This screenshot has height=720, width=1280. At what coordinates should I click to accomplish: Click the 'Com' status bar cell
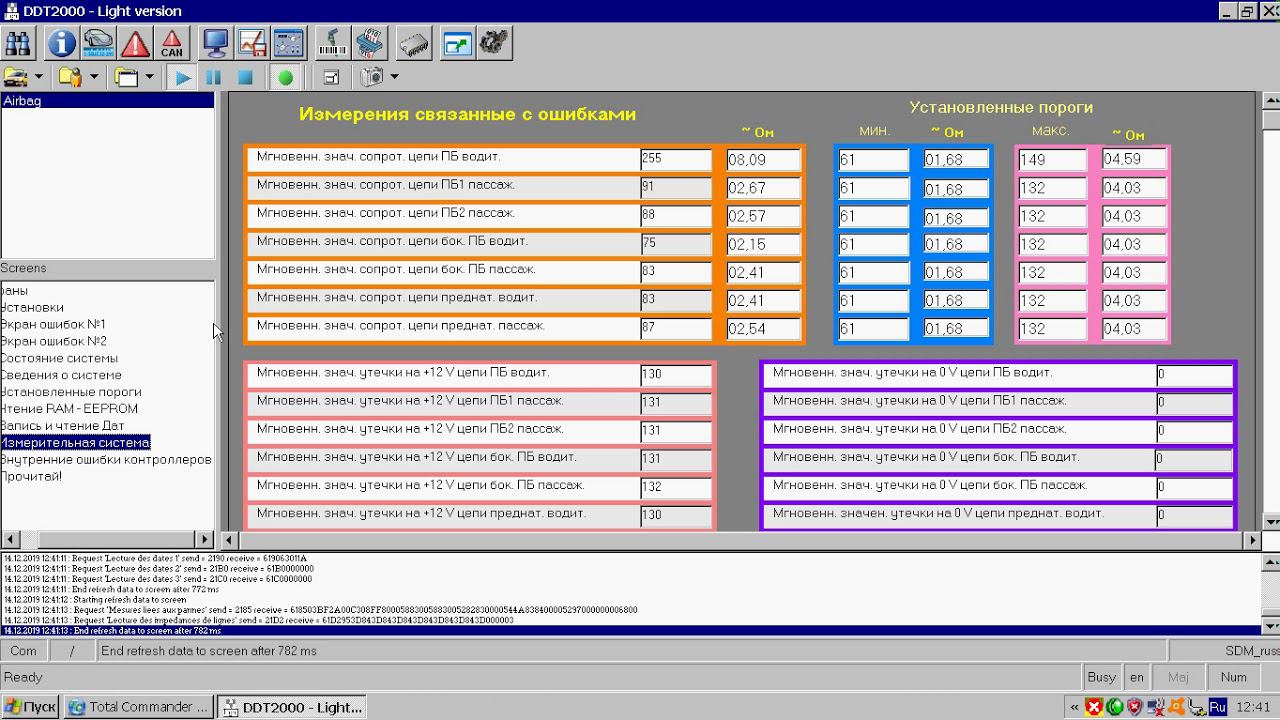tap(24, 651)
